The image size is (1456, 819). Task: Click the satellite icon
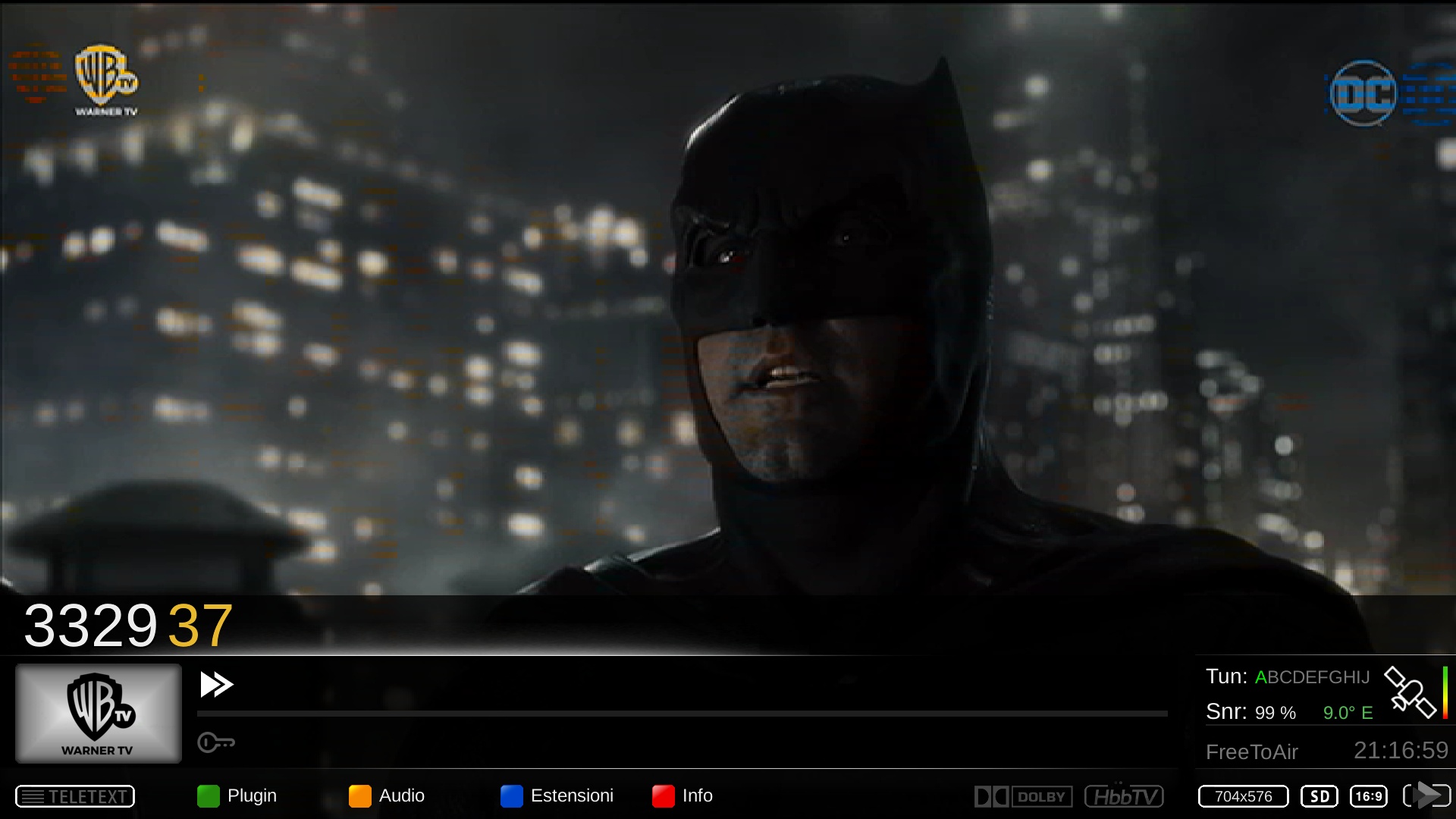1410,692
